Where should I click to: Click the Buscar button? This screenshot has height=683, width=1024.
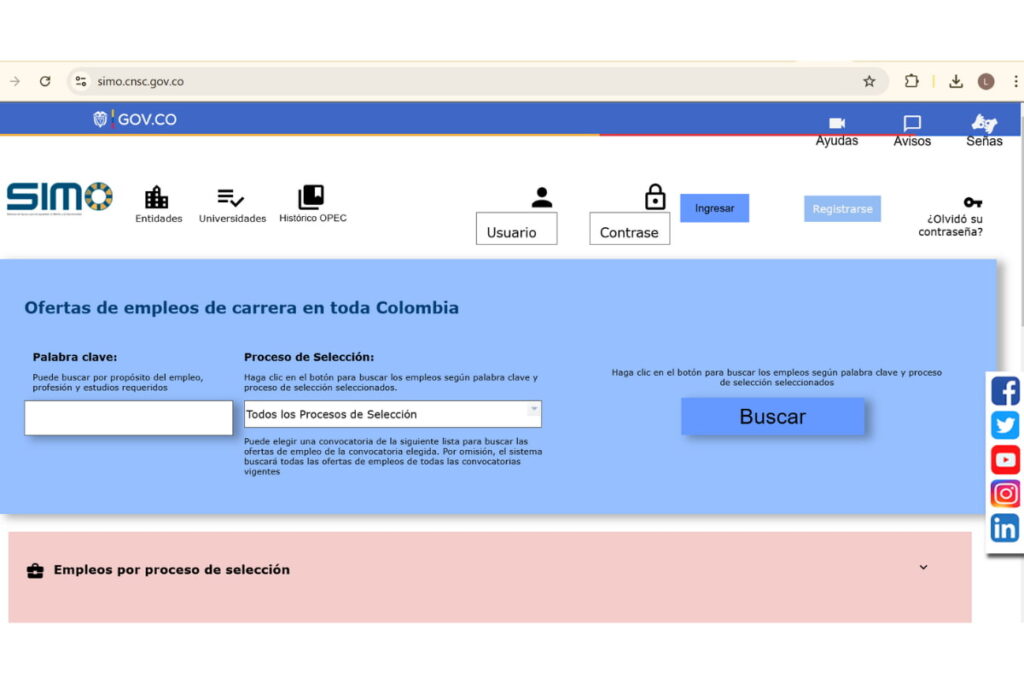772,416
